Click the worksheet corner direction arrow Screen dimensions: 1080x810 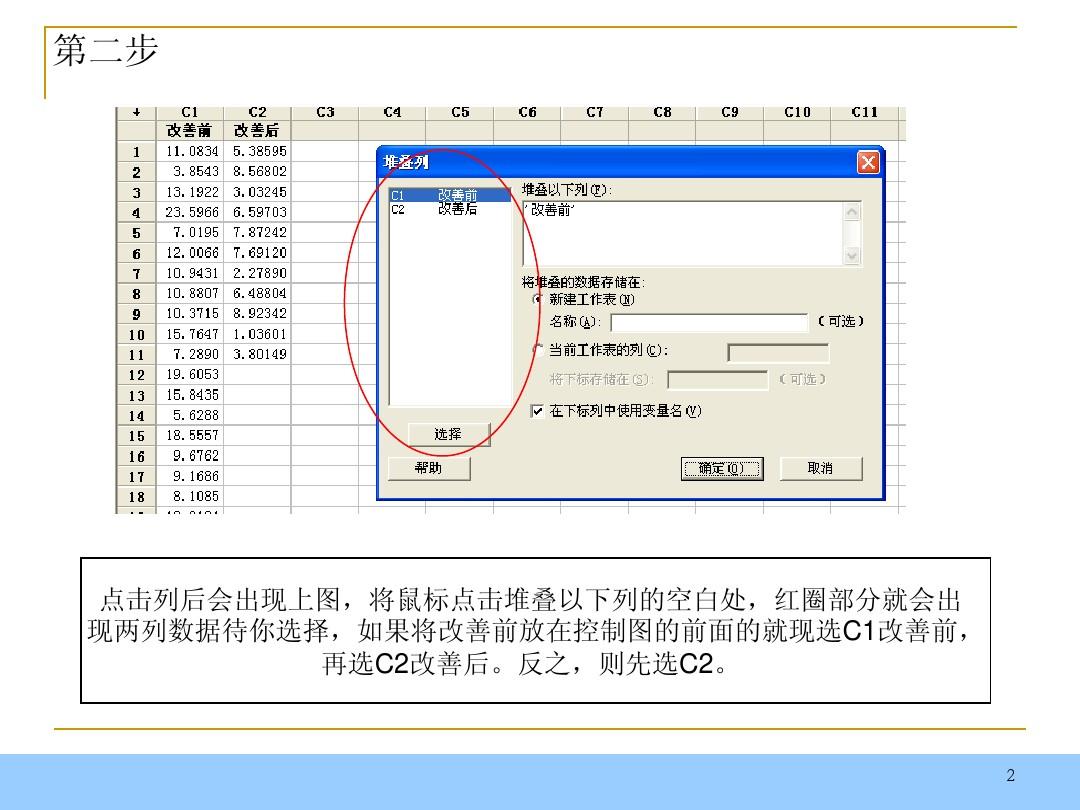click(x=136, y=112)
